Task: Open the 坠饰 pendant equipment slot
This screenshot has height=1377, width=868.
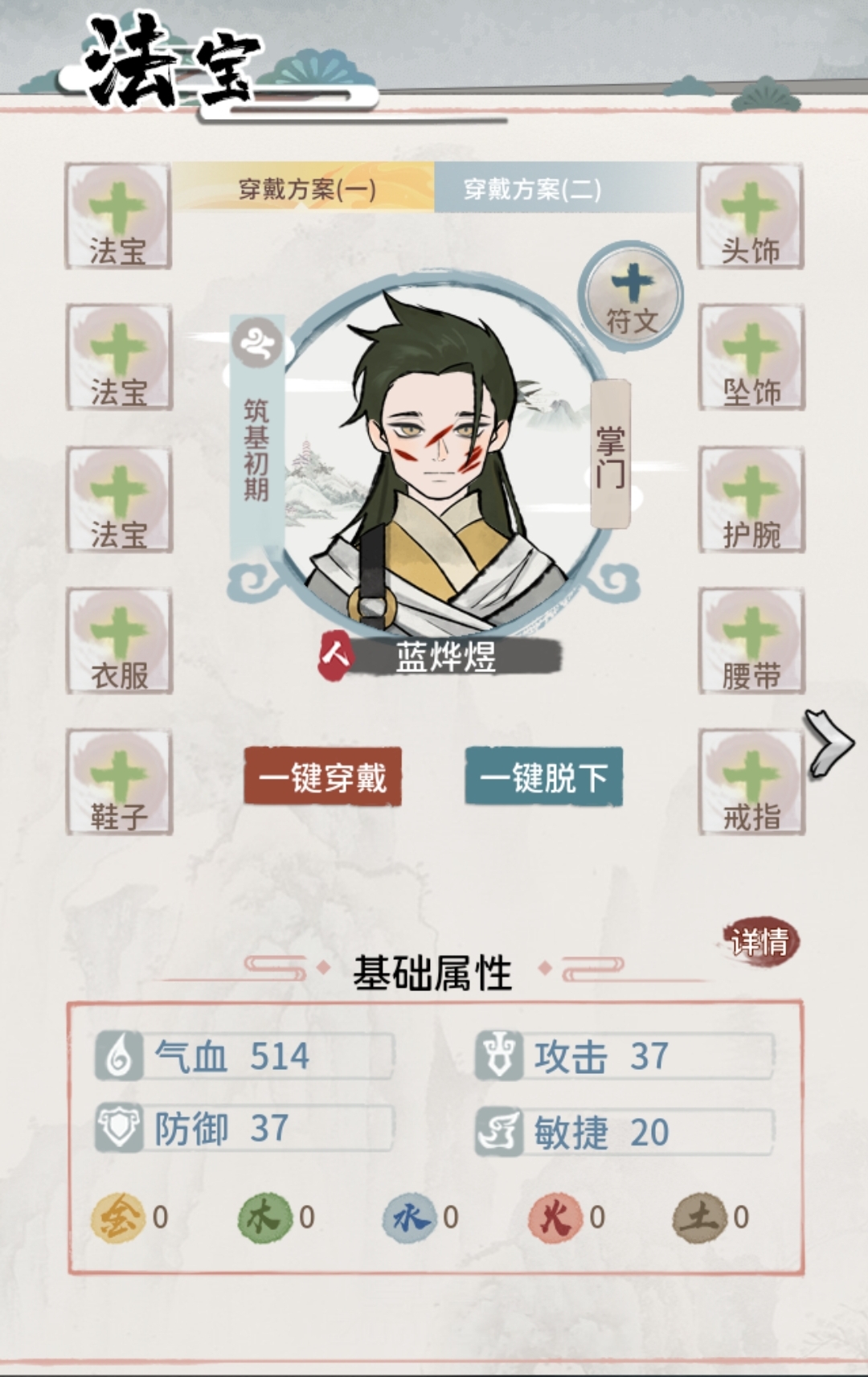Action: tap(751, 358)
